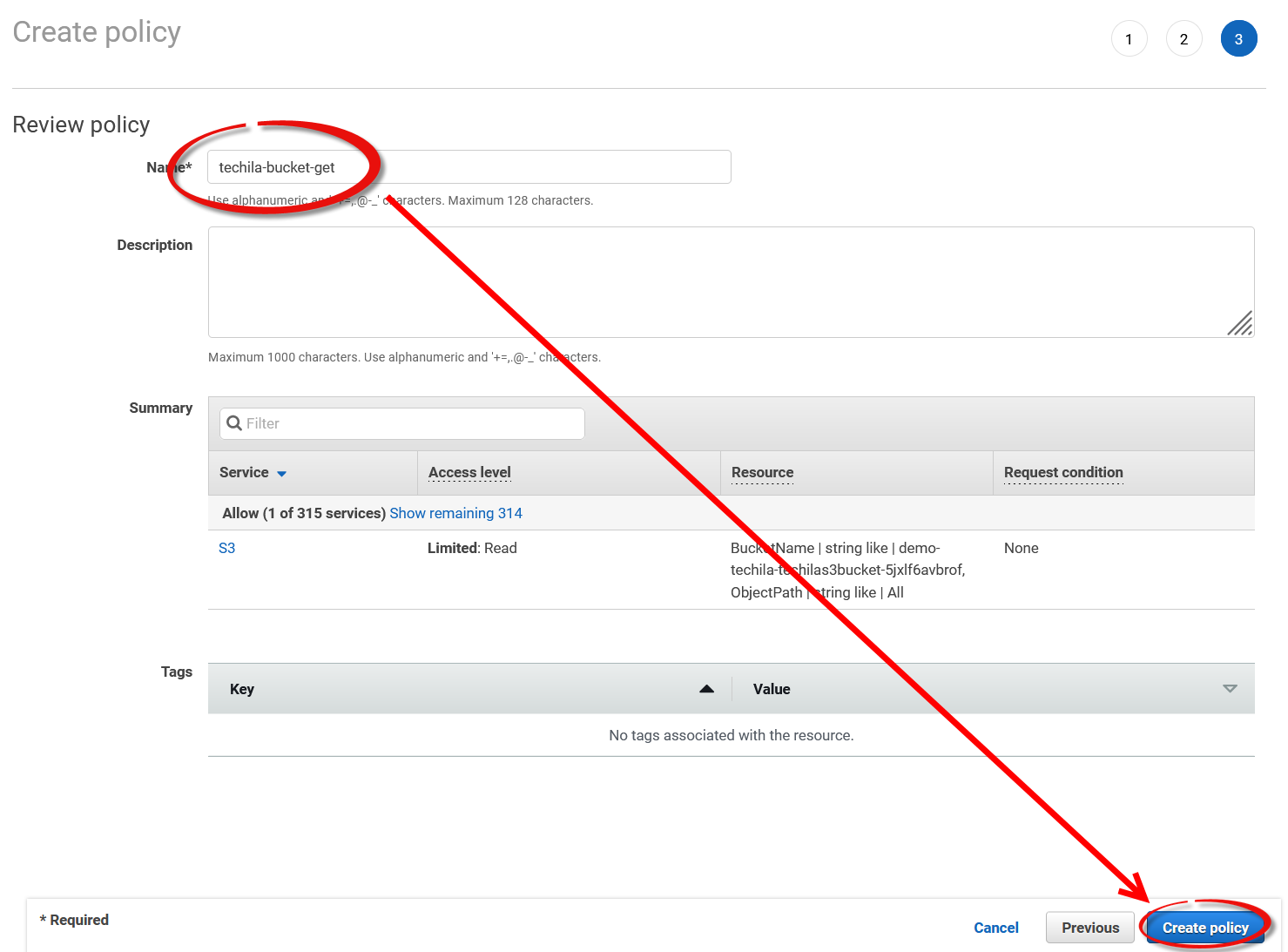Image resolution: width=1288 pixels, height=952 pixels.
Task: Click the Access level column header
Action: [x=469, y=472]
